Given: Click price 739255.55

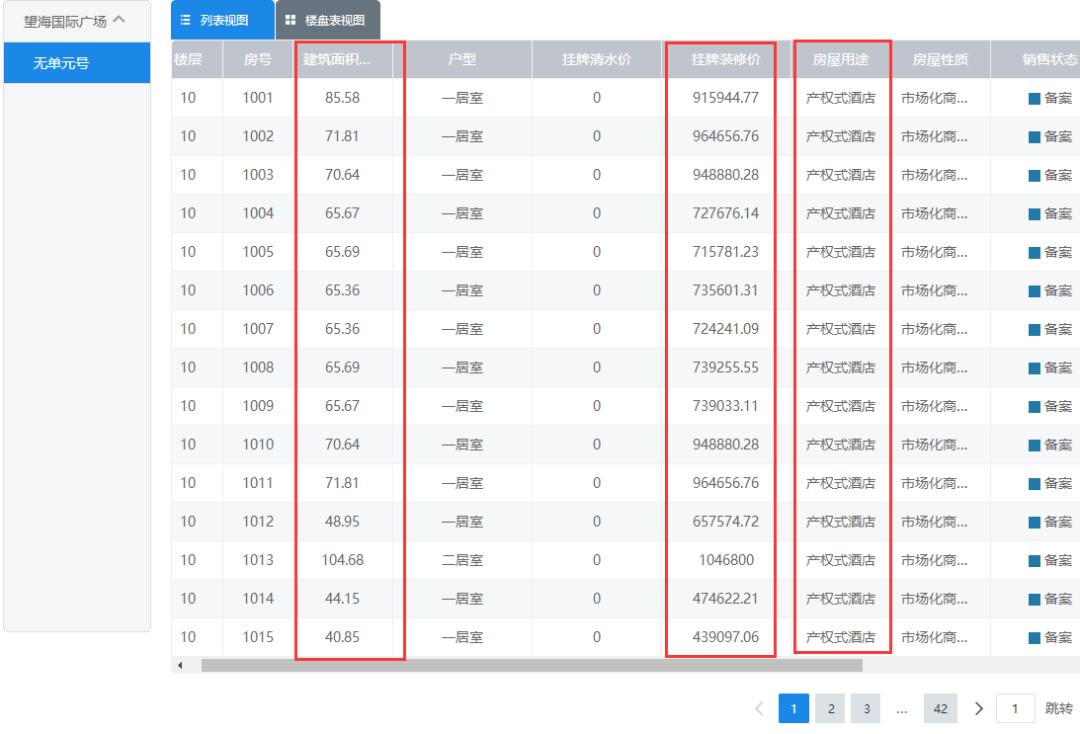Looking at the screenshot, I should (x=726, y=368).
